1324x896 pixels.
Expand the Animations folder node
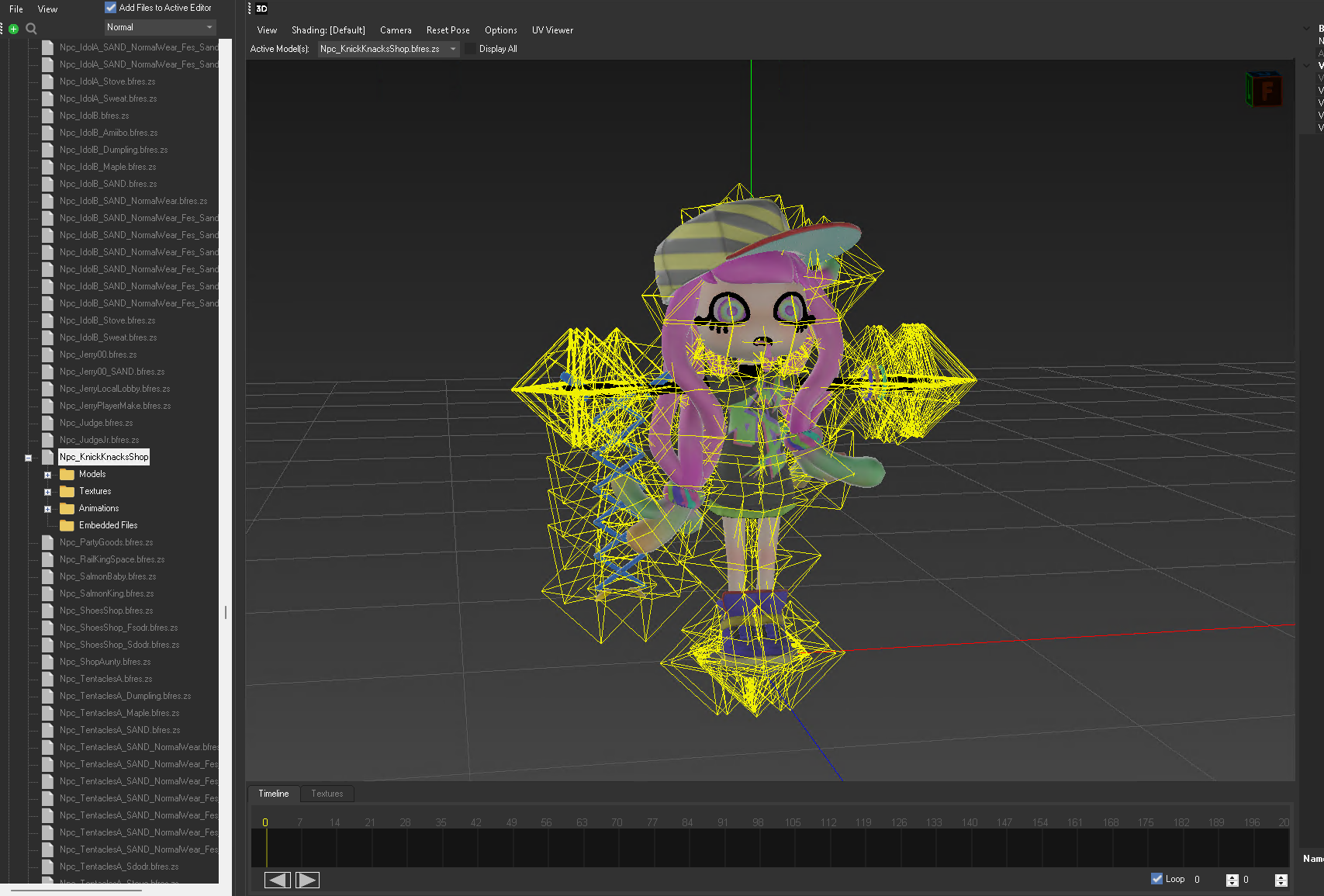47,509
